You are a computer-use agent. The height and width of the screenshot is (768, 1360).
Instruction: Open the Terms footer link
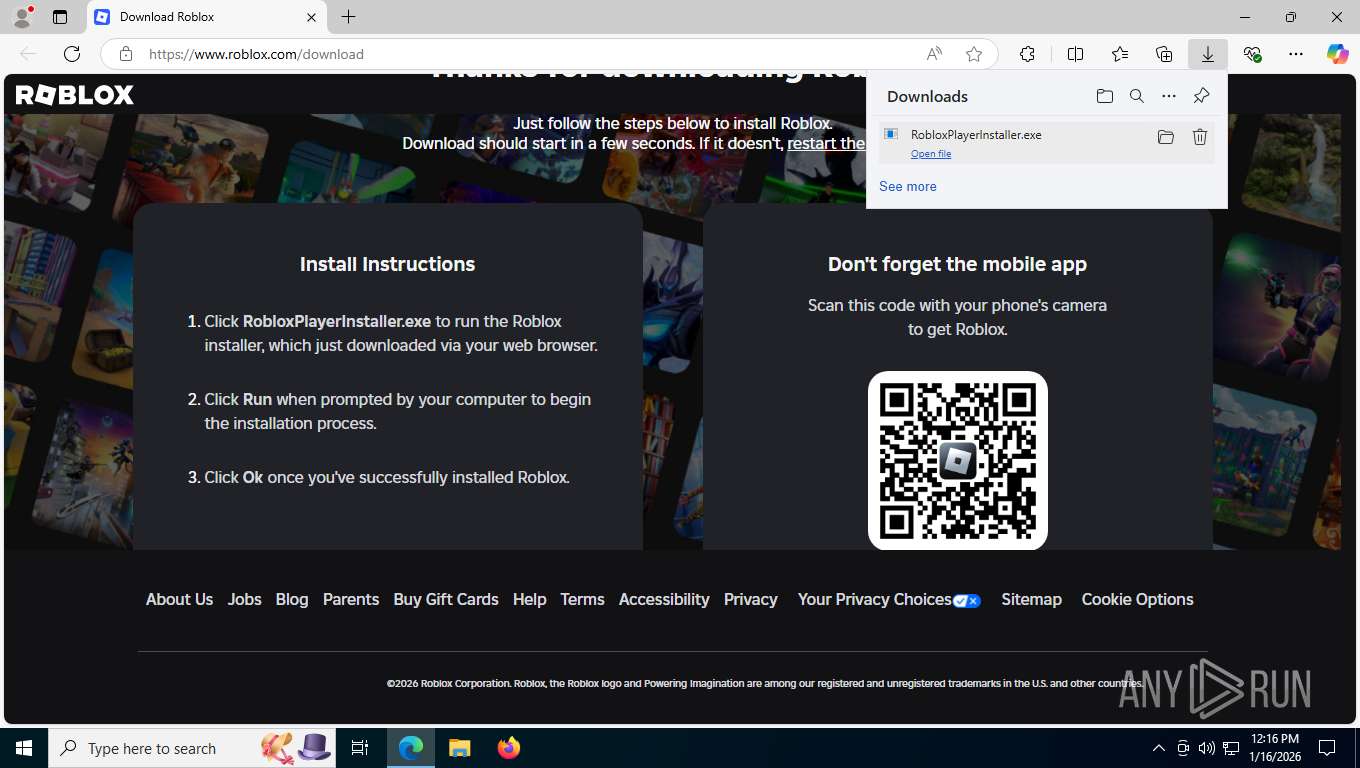[x=582, y=599]
